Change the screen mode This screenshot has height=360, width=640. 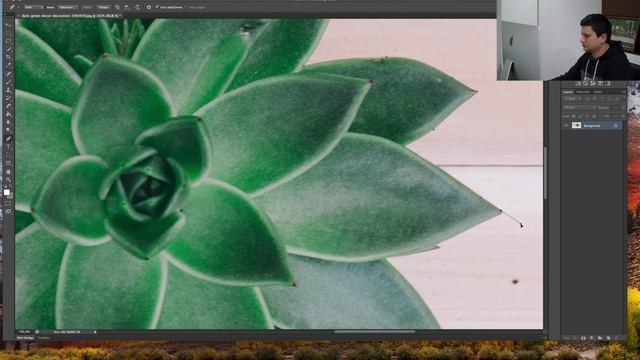tap(8, 211)
